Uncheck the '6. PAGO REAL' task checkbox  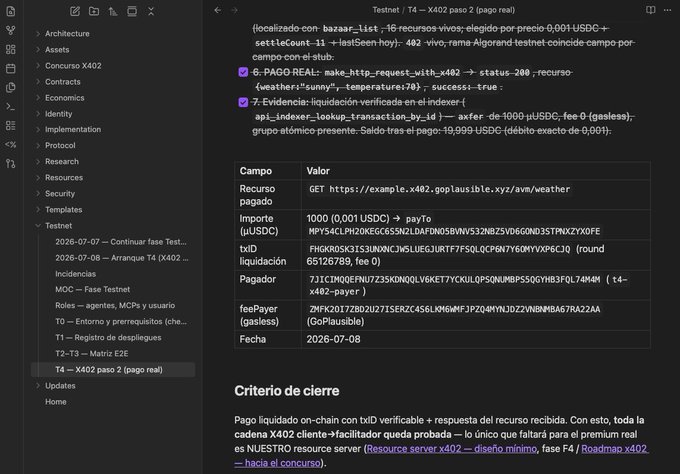[243, 72]
